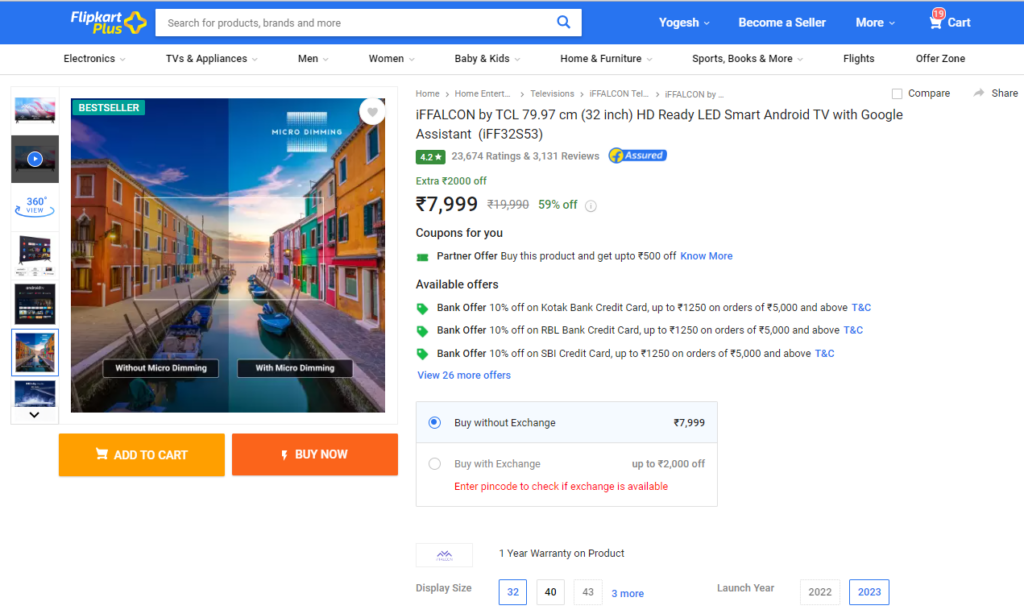Click the main product image

tap(228, 255)
